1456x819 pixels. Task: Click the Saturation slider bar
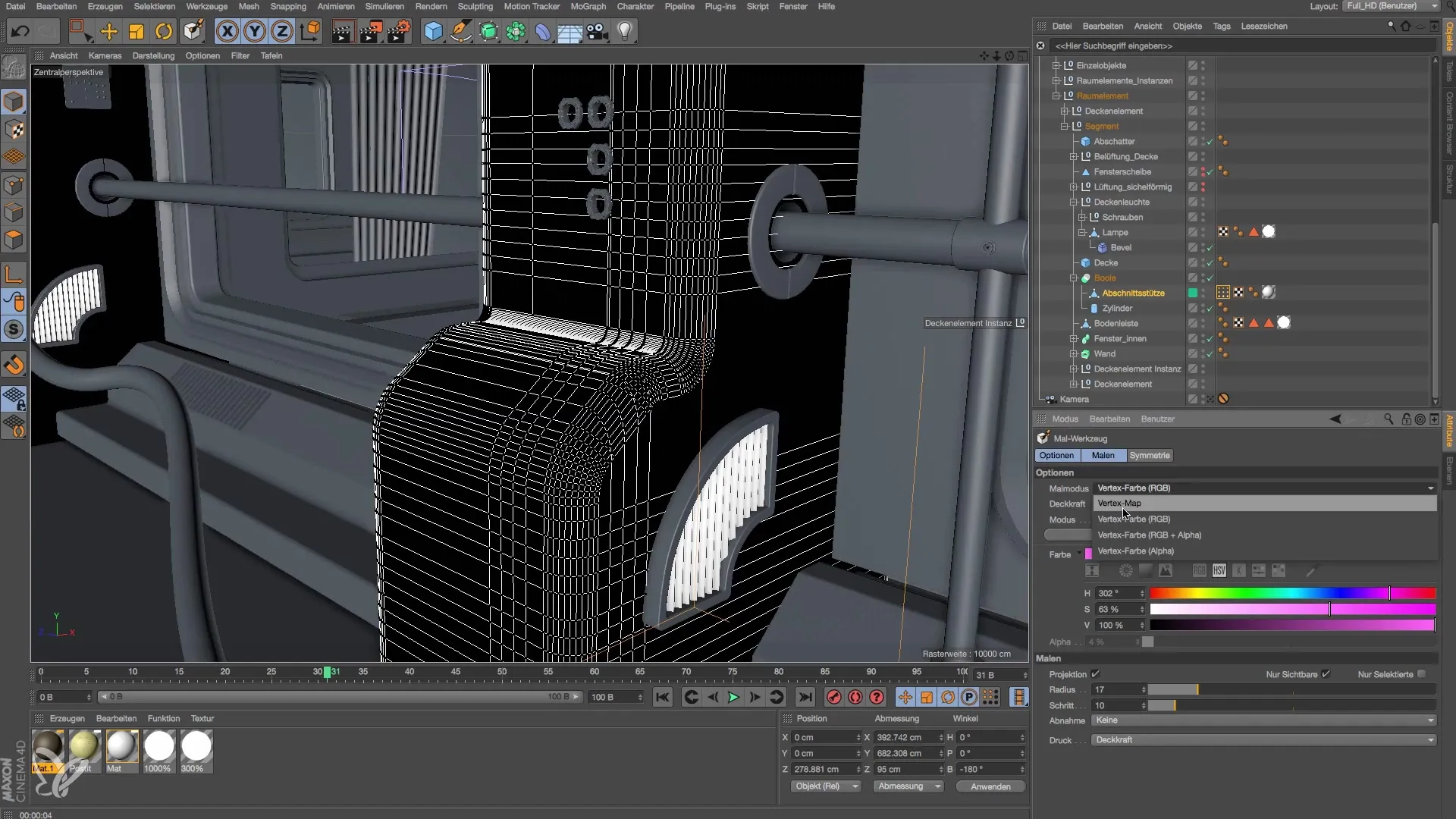(x=1292, y=609)
